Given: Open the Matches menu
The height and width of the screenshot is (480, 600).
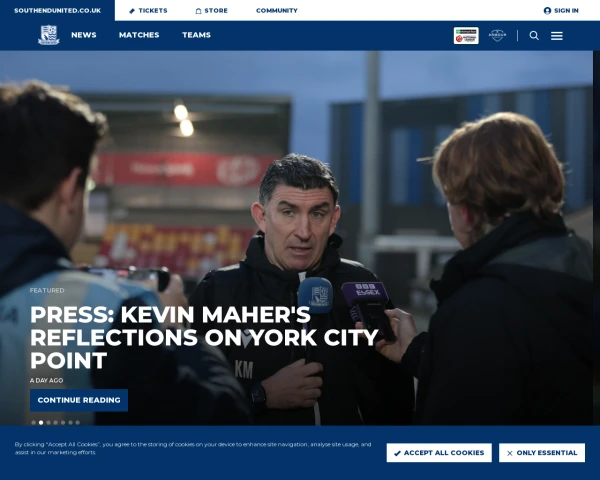Looking at the screenshot, I should point(139,35).
